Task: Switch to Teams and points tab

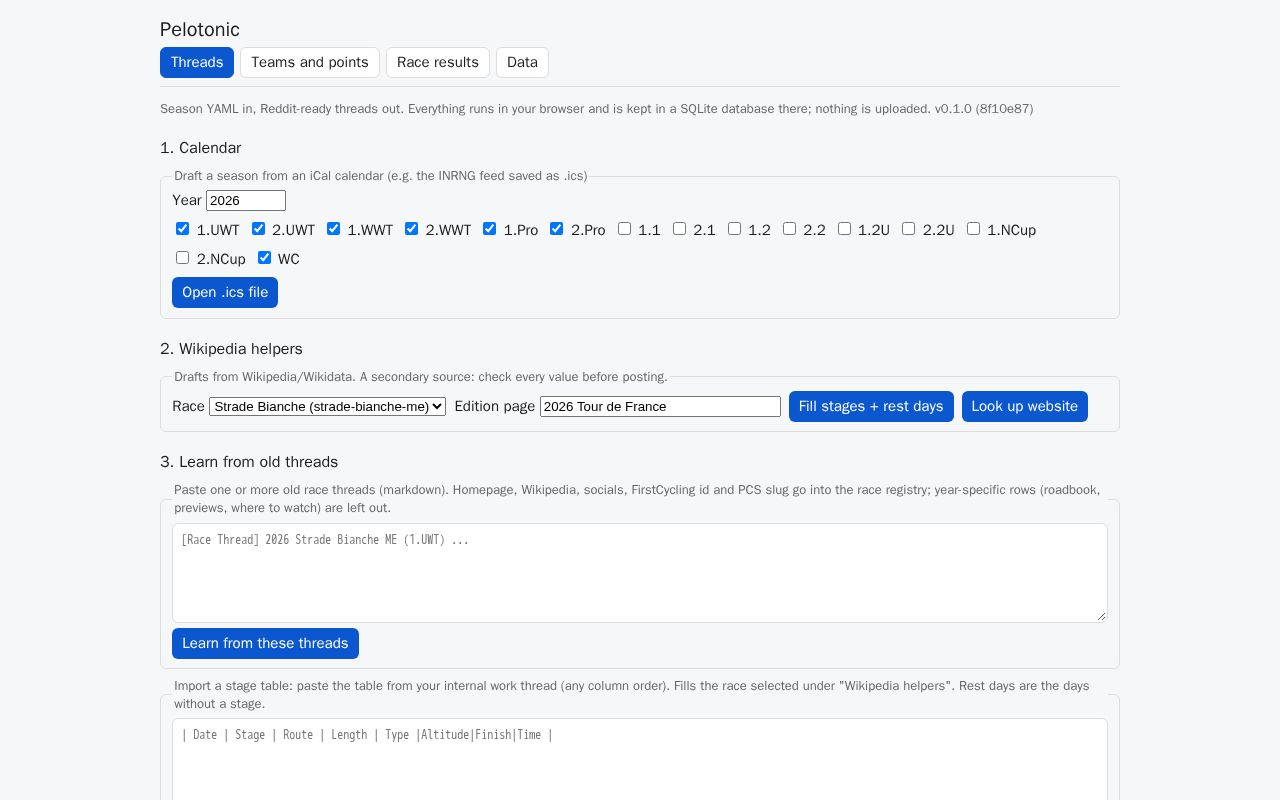Action: (310, 62)
